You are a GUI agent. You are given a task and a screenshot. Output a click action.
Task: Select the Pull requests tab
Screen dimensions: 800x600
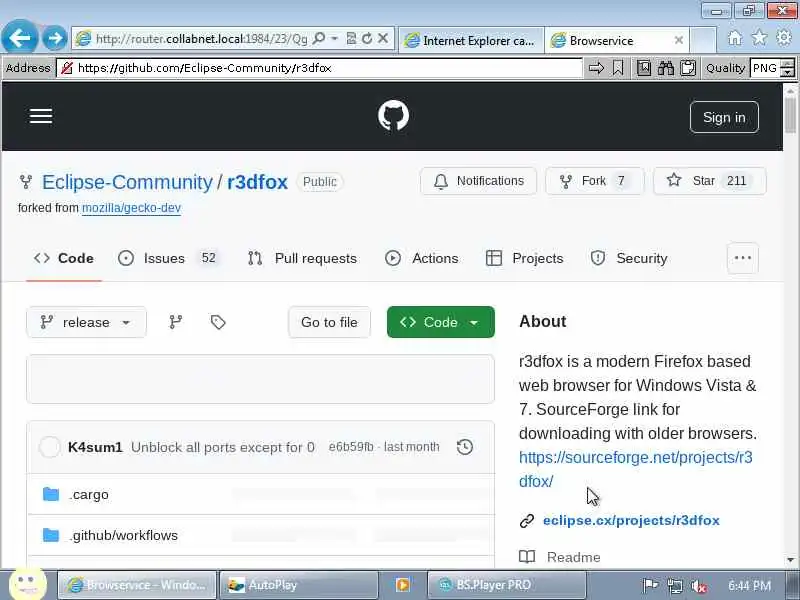click(302, 258)
